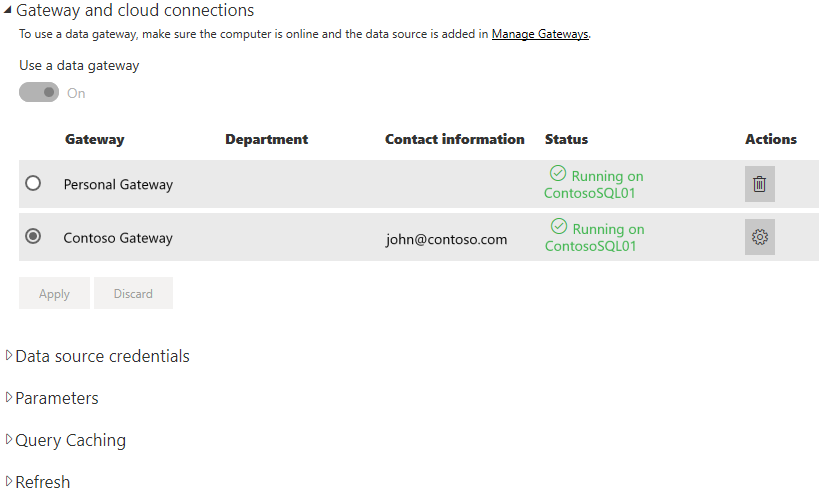Click Contoso Gateway running status text
The height and width of the screenshot is (502, 823).
pyautogui.click(x=595, y=236)
